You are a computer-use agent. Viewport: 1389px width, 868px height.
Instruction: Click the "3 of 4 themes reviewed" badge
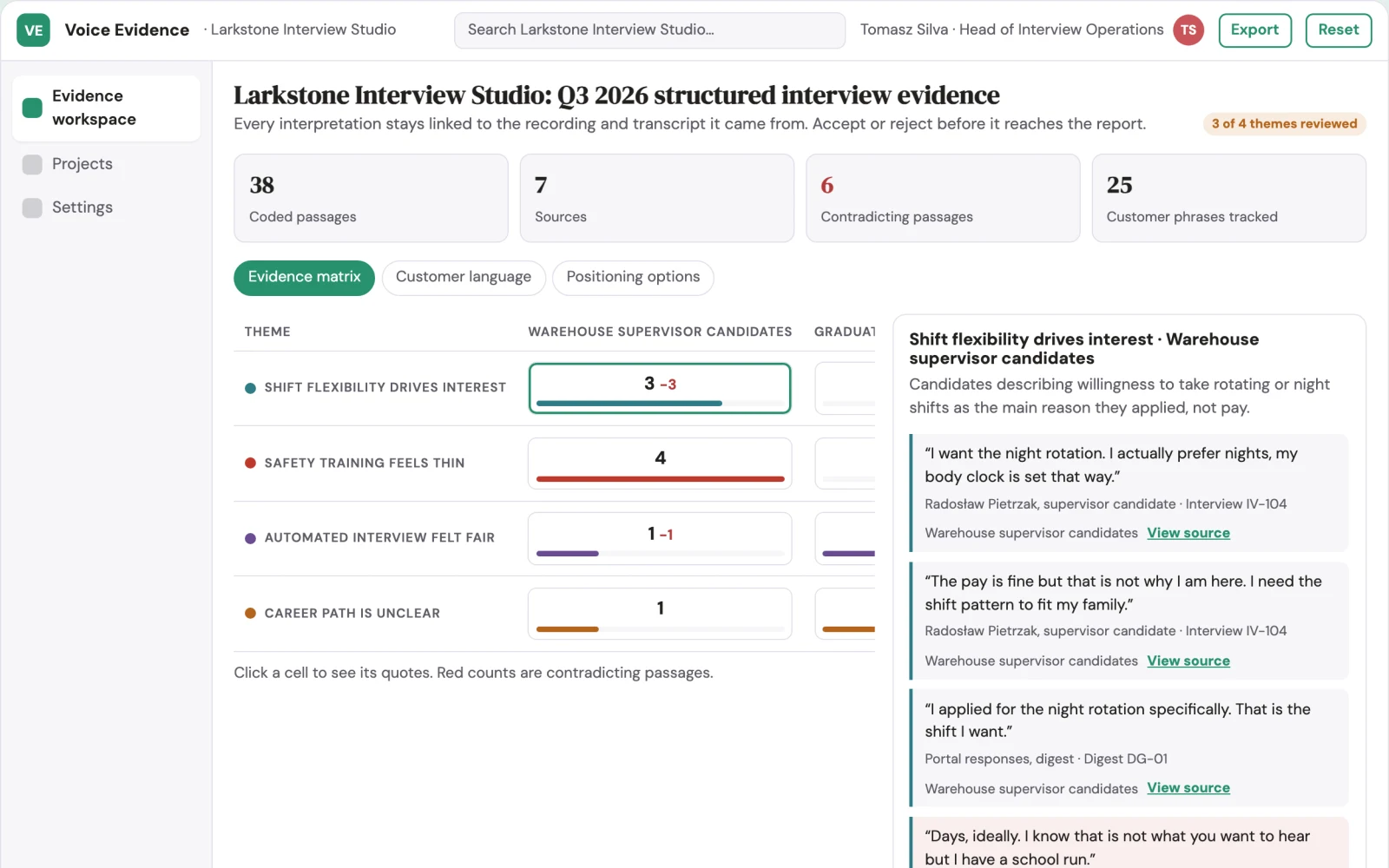coord(1284,124)
